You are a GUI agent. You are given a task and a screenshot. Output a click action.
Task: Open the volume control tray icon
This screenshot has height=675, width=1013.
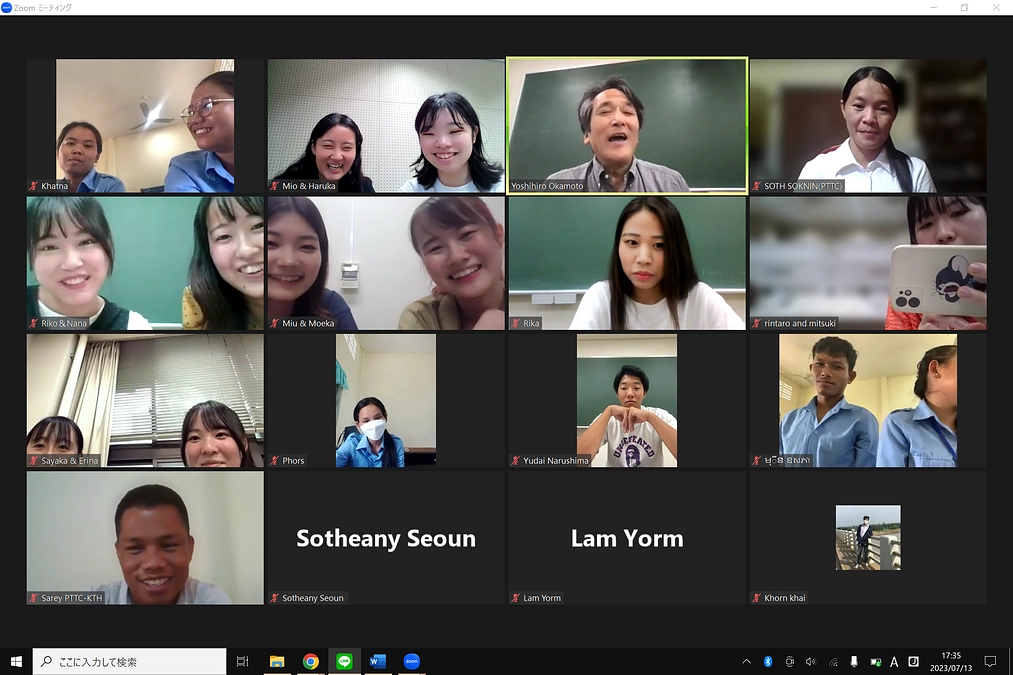[810, 661]
